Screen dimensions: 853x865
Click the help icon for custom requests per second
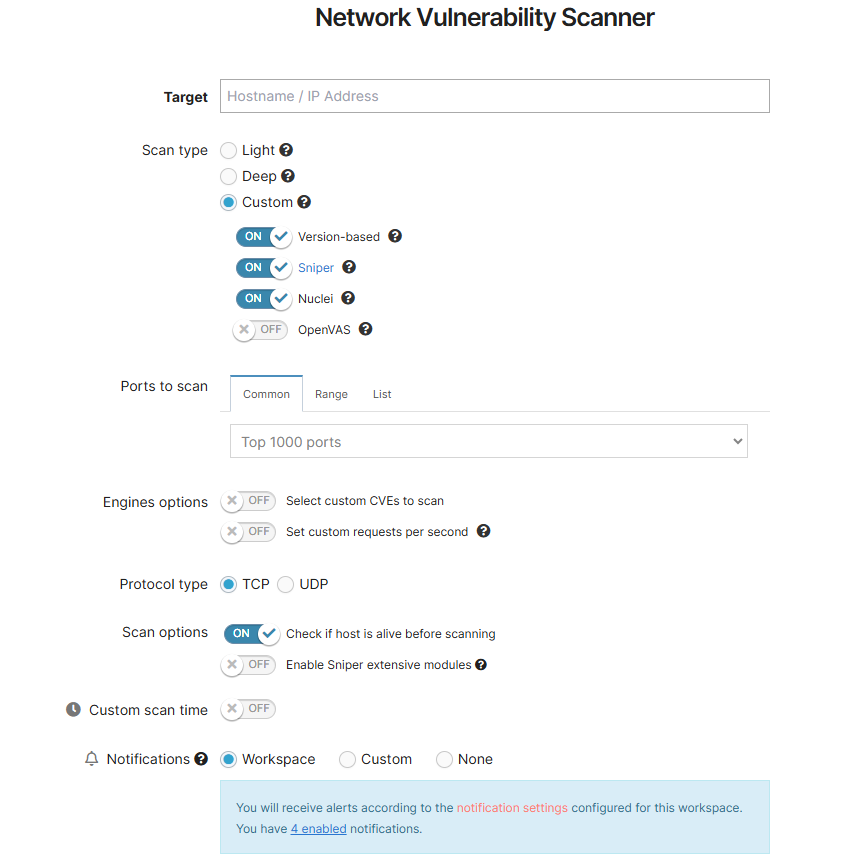[484, 531]
